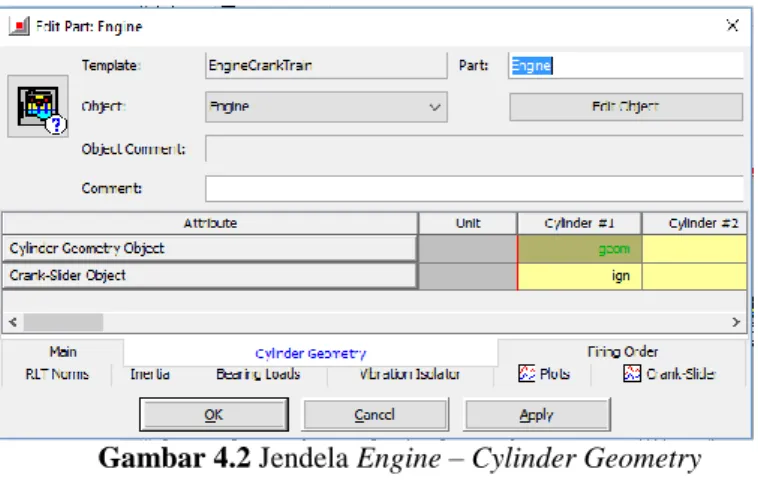
Task: Click the Template field EngineCrankTrain
Action: [x=326, y=65]
